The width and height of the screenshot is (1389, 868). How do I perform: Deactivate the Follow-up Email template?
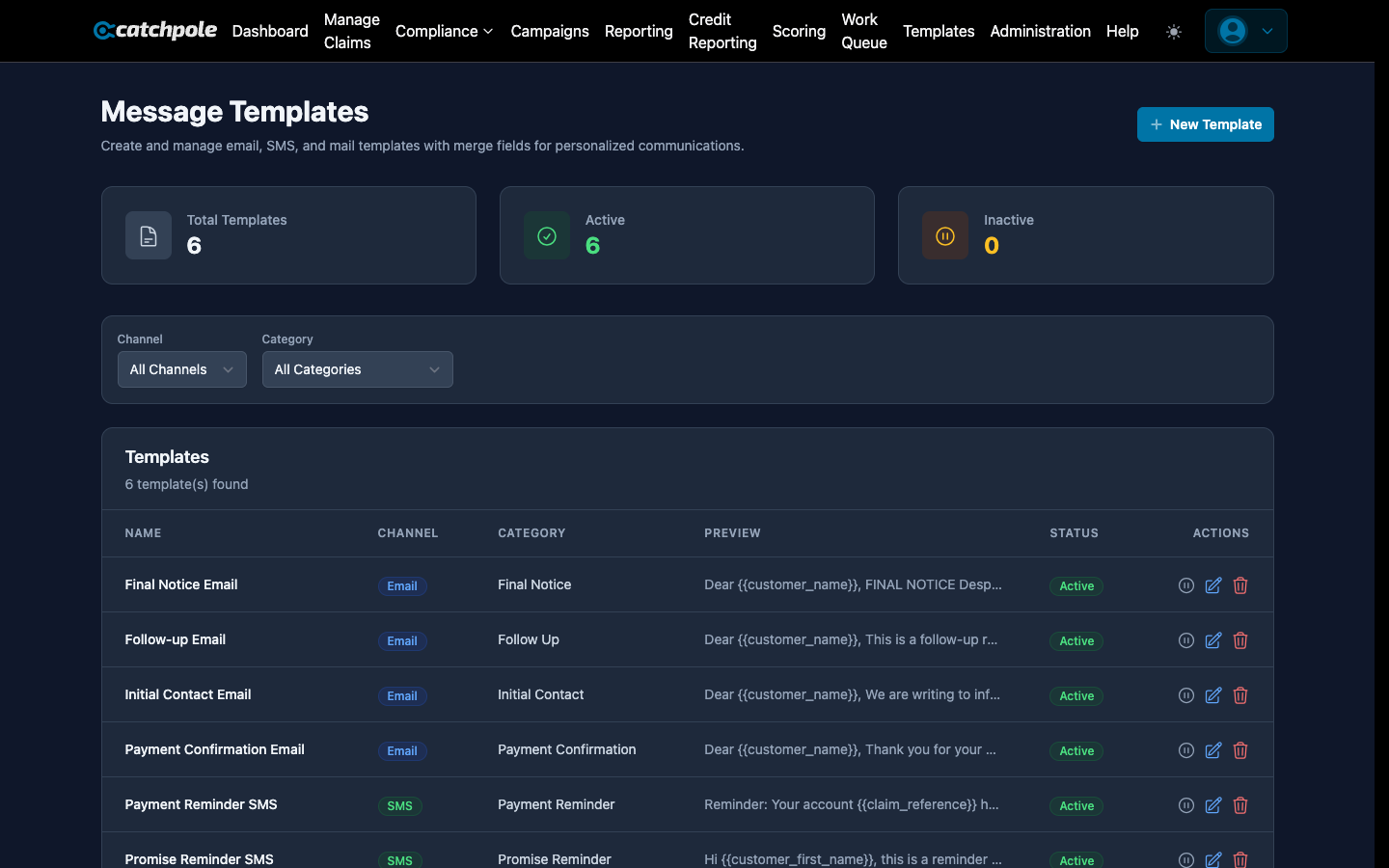[x=1185, y=640]
